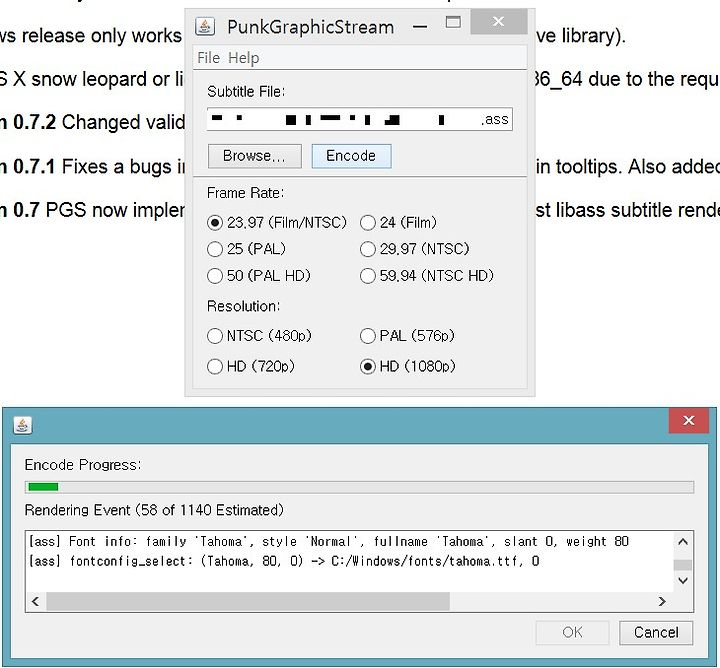This screenshot has width=720, height=668.
Task: Open the File menu
Action: [208, 58]
